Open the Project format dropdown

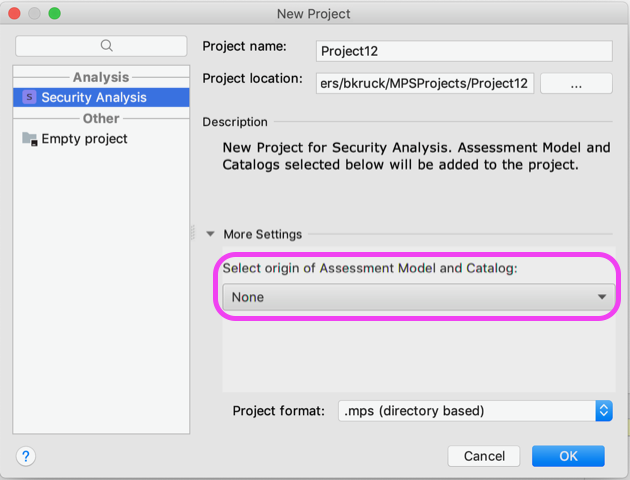[475, 410]
